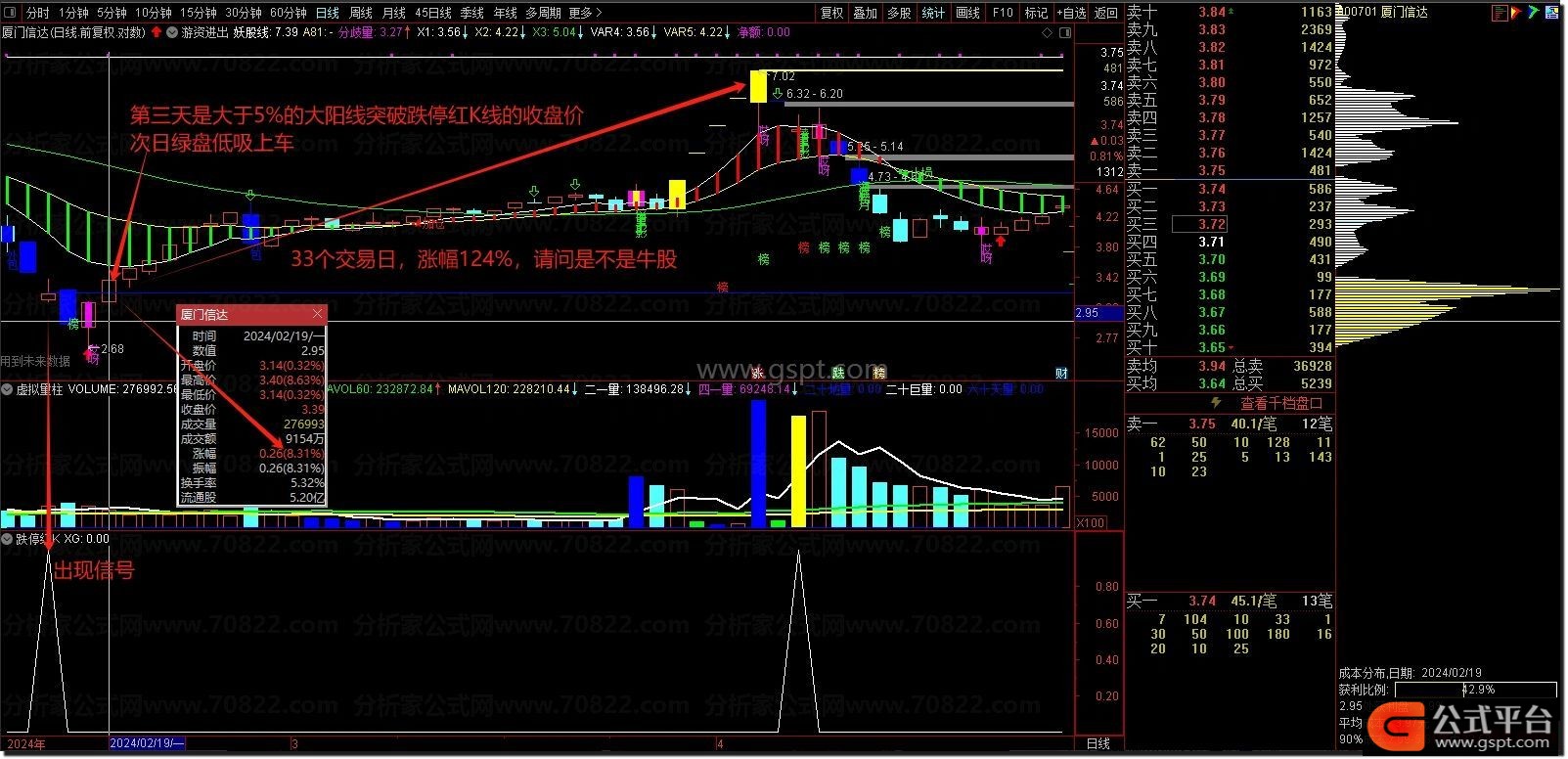Click the gear icon beside 跌停红K indicator

(7, 539)
